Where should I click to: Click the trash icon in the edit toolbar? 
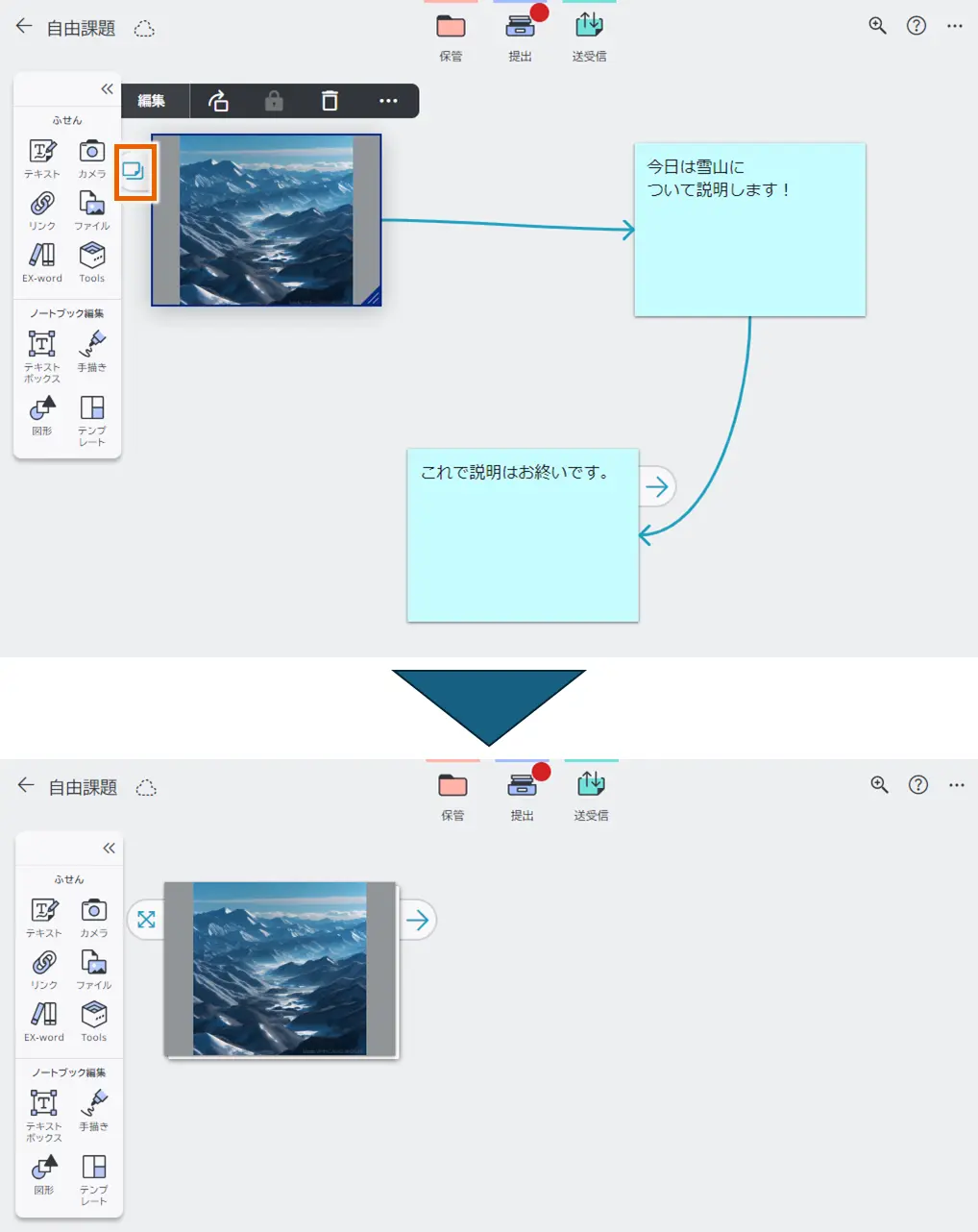(330, 101)
